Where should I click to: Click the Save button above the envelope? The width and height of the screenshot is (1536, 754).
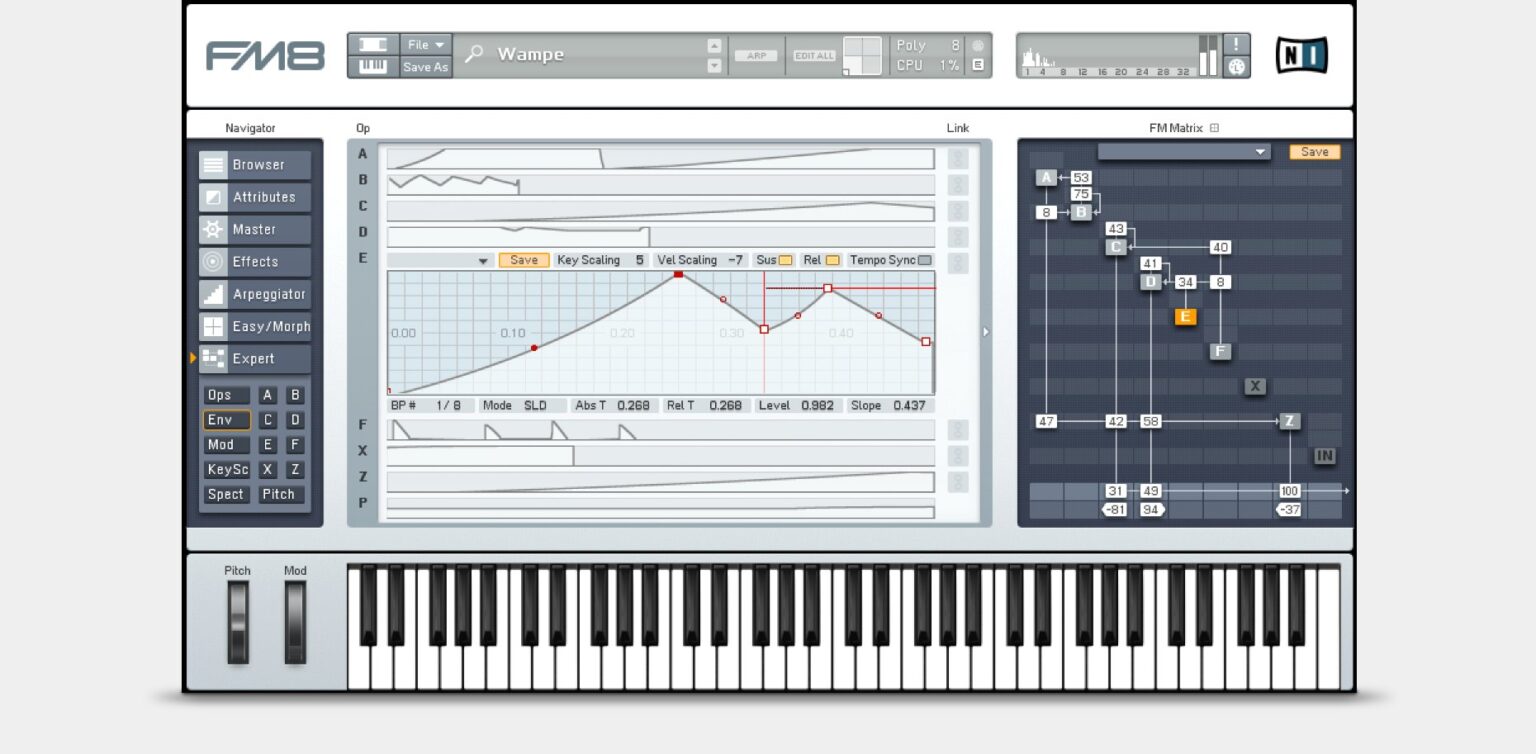(524, 259)
